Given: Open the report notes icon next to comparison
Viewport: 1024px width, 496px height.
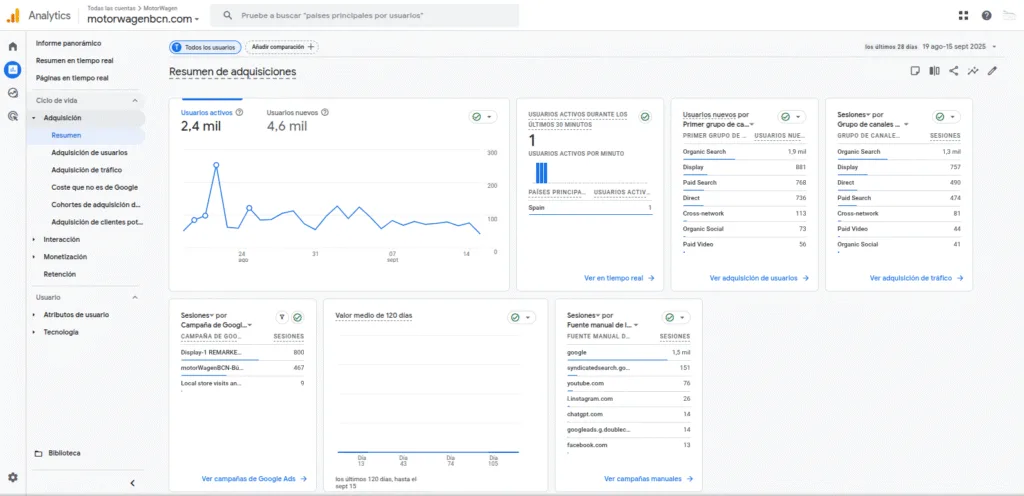Looking at the screenshot, I should (x=916, y=71).
